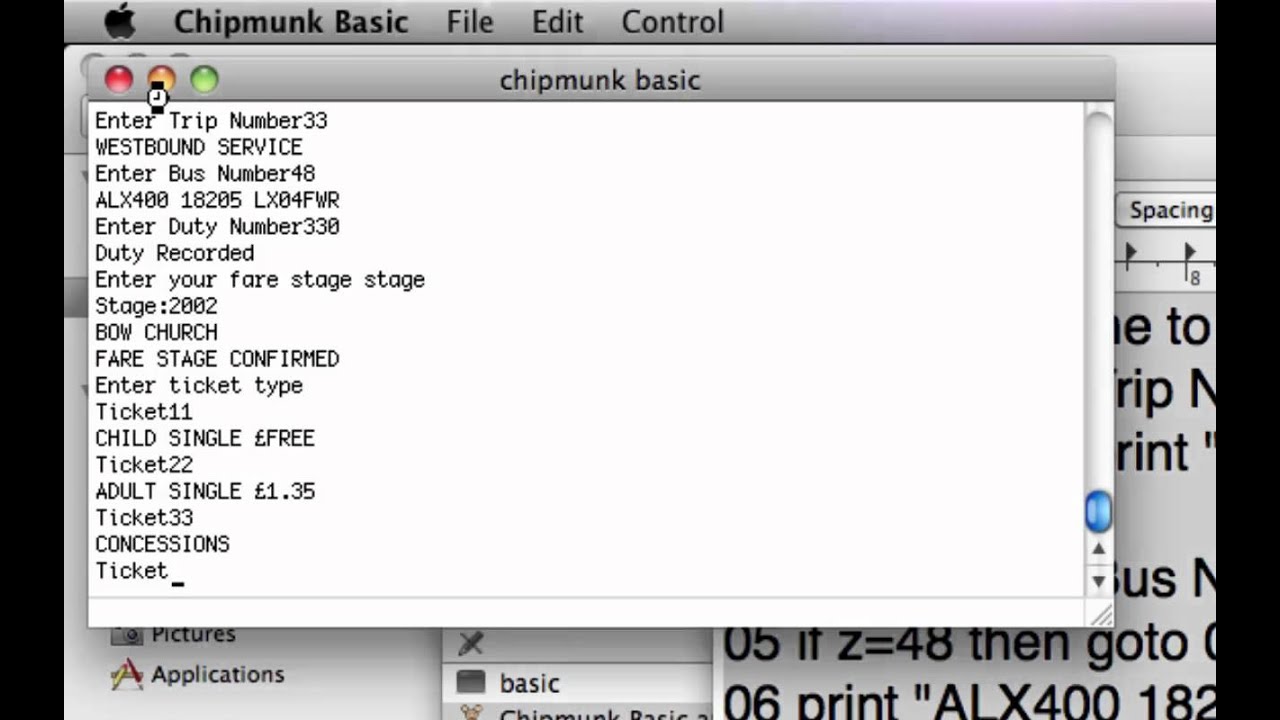
Task: Click the 'Enter Duty Number330' line
Action: pos(217,227)
